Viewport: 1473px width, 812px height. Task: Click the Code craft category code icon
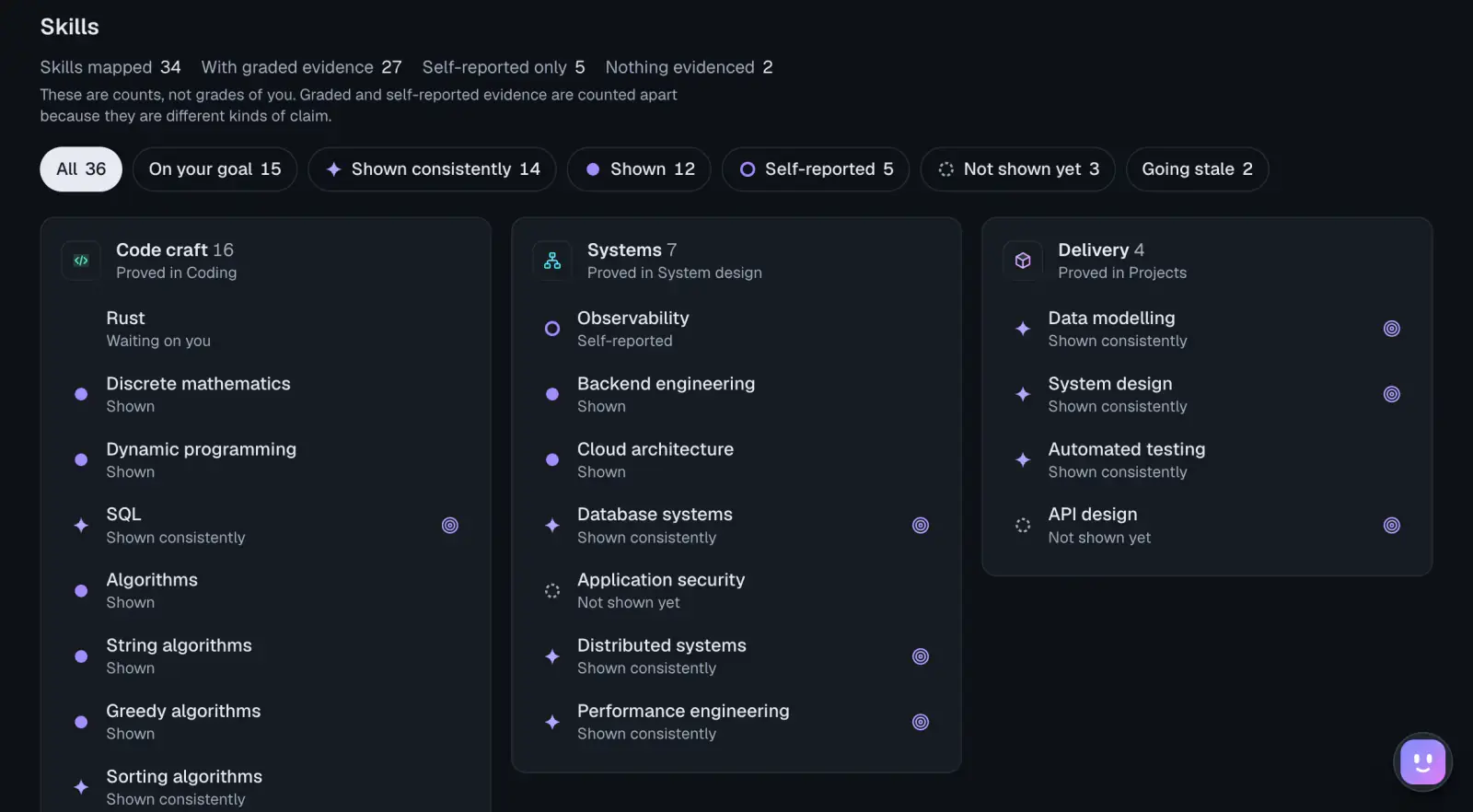click(x=81, y=261)
